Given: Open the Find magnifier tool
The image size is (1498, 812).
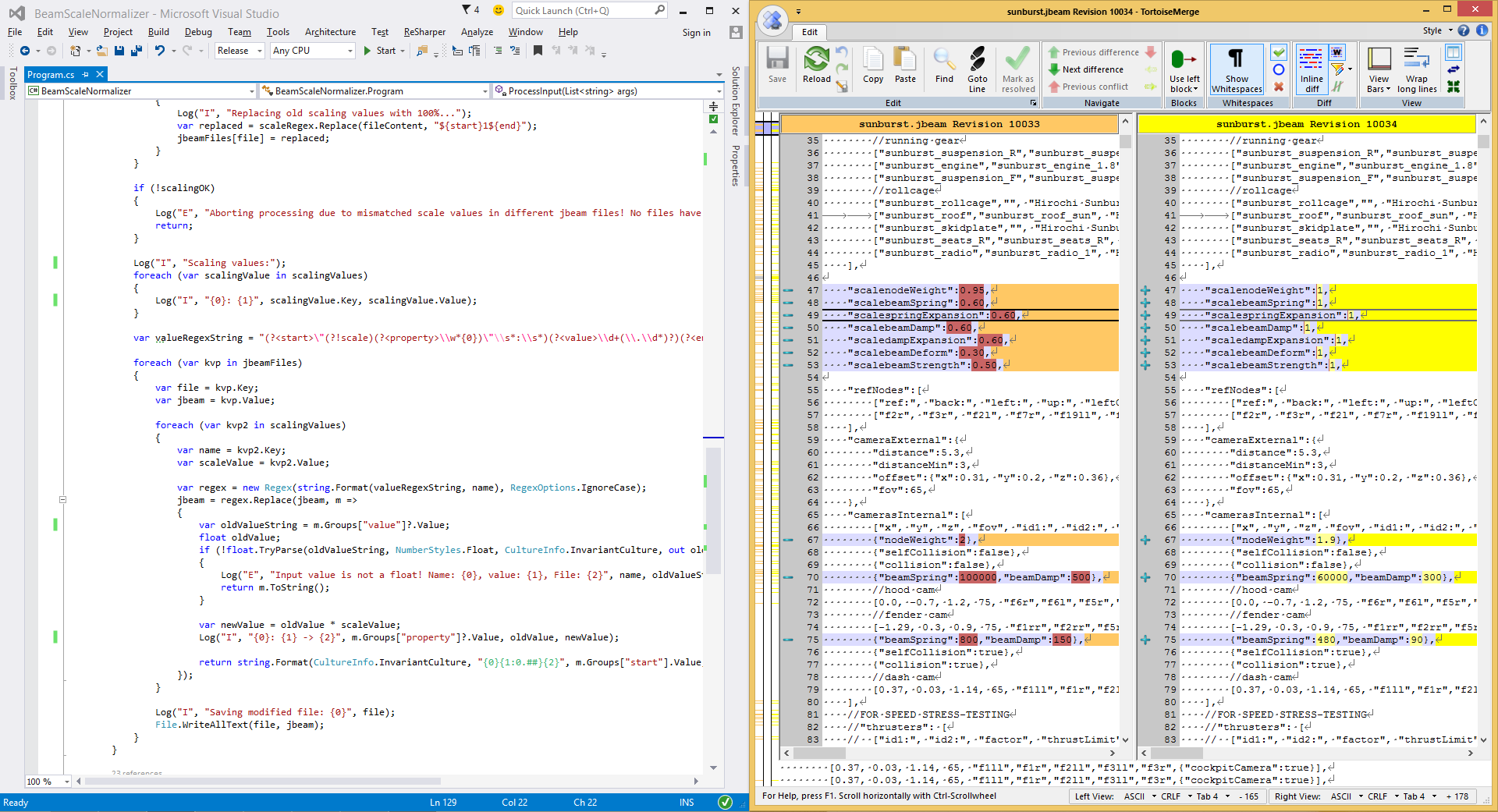Looking at the screenshot, I should (x=944, y=65).
